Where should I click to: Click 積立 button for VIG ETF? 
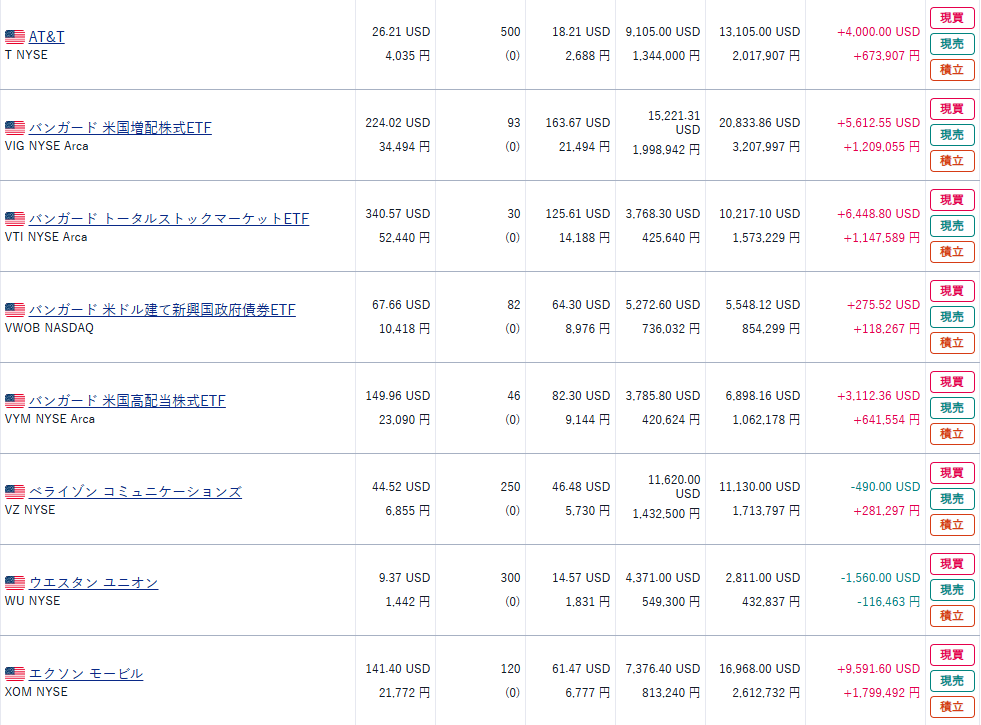(951, 161)
